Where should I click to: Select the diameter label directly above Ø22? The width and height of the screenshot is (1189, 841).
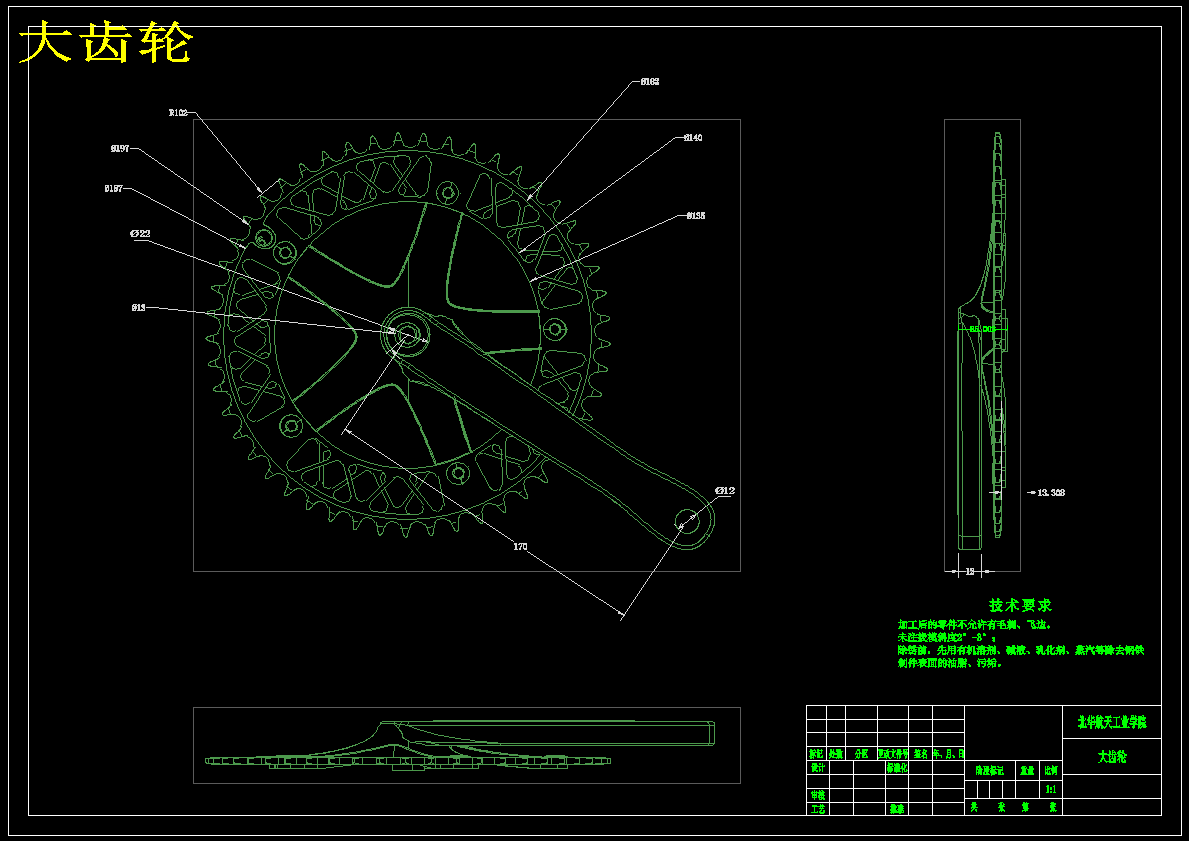(114, 188)
